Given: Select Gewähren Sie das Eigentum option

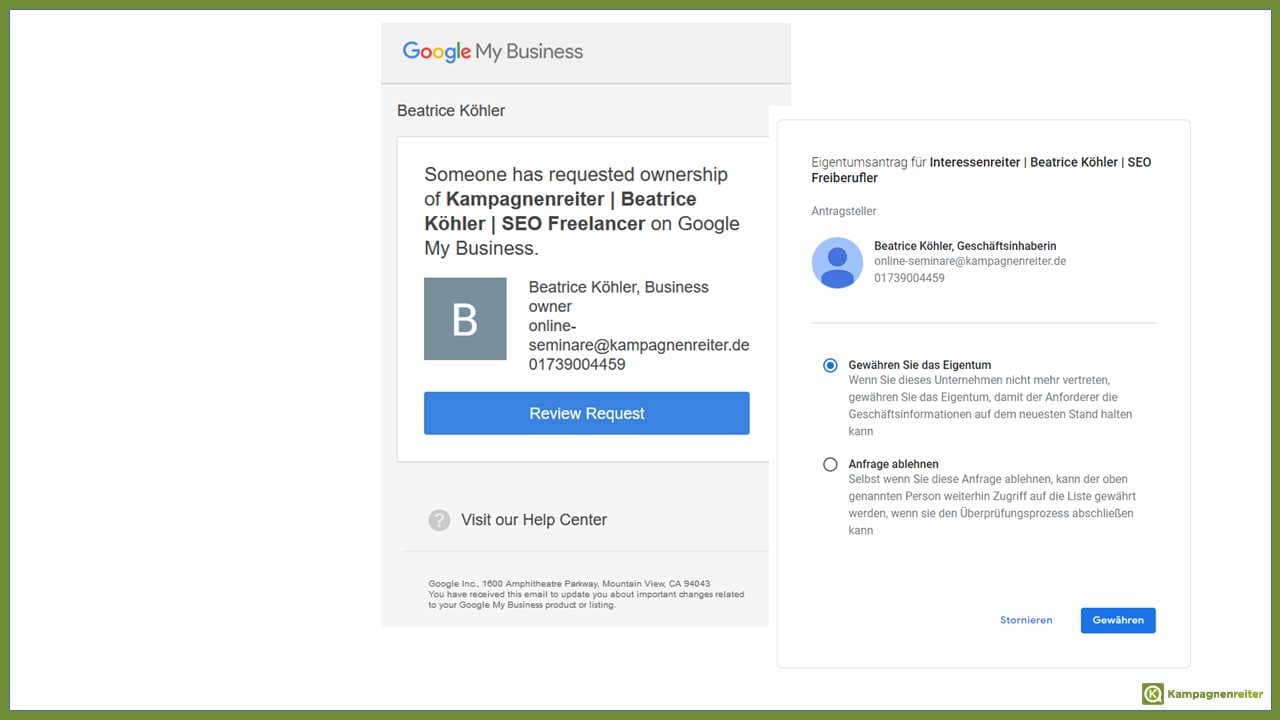Looking at the screenshot, I should [830, 366].
